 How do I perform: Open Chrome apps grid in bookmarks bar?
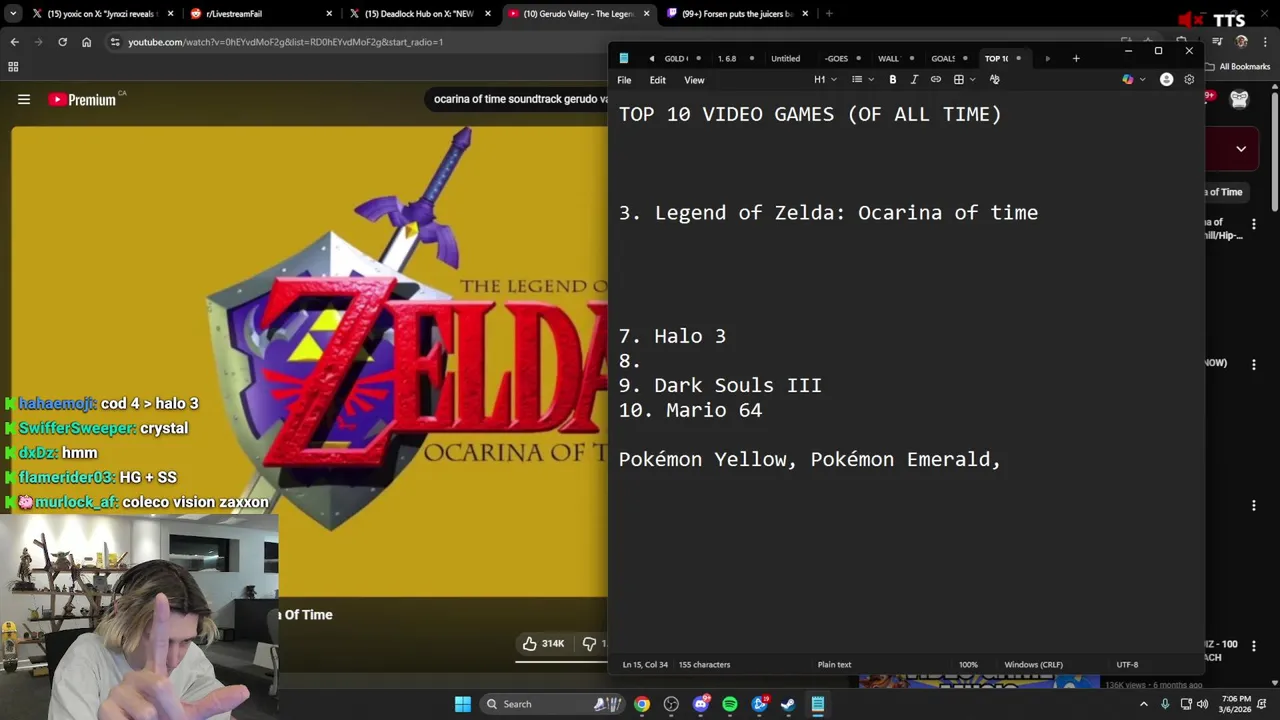point(13,67)
